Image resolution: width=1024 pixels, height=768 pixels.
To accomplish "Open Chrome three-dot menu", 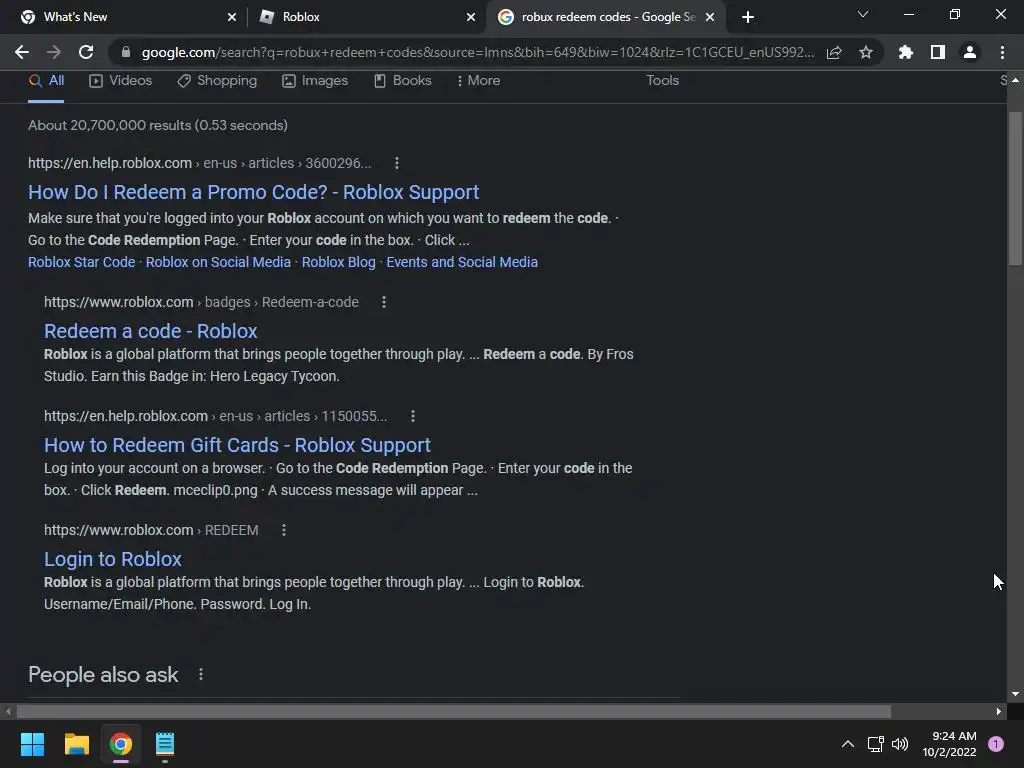I will [x=1002, y=52].
